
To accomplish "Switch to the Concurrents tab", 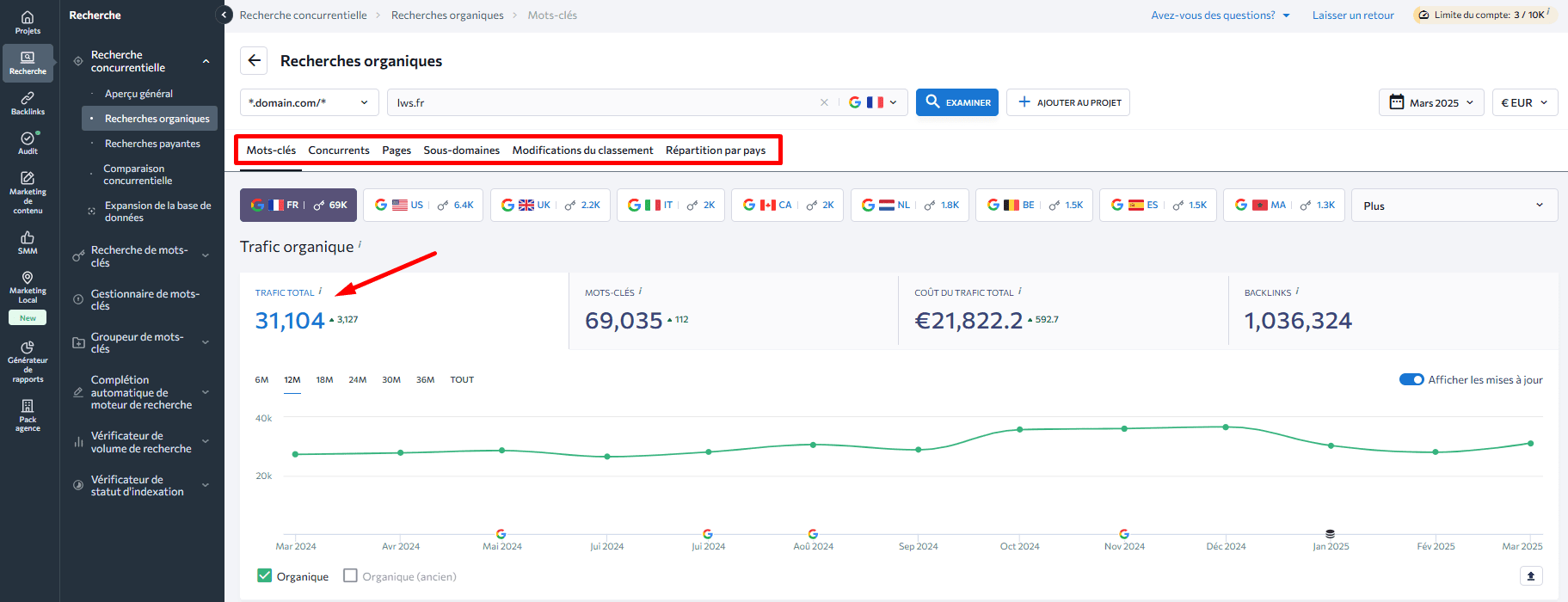I will [x=339, y=150].
